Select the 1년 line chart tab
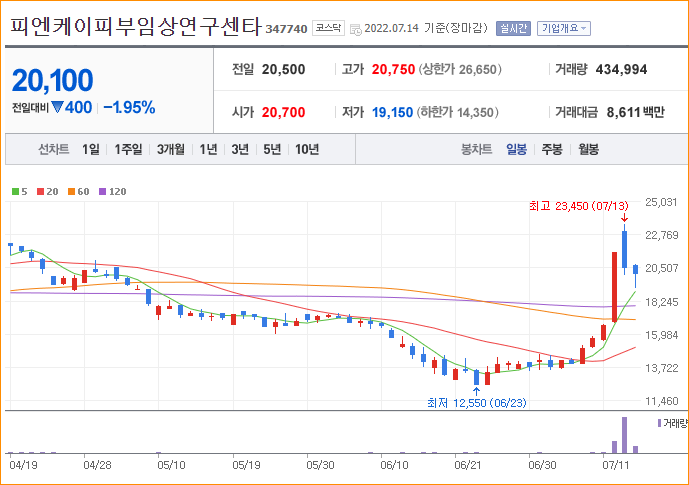 click(x=208, y=149)
